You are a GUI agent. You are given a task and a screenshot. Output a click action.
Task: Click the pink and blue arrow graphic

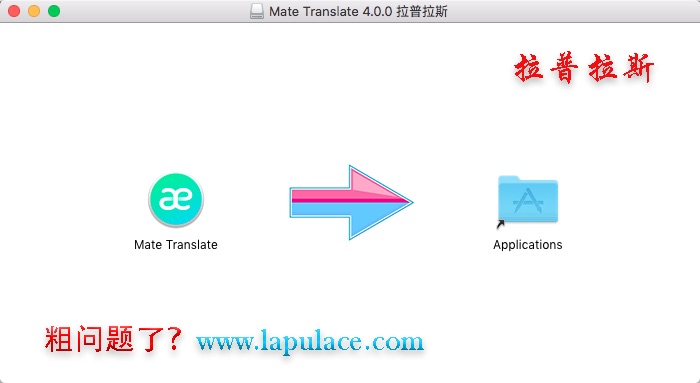pyautogui.click(x=351, y=202)
